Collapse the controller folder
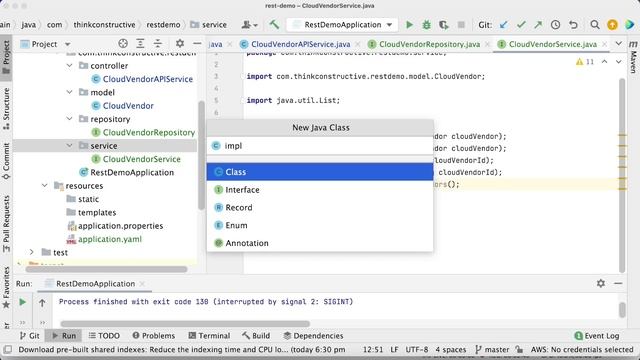This screenshot has width=640, height=360. [x=69, y=65]
